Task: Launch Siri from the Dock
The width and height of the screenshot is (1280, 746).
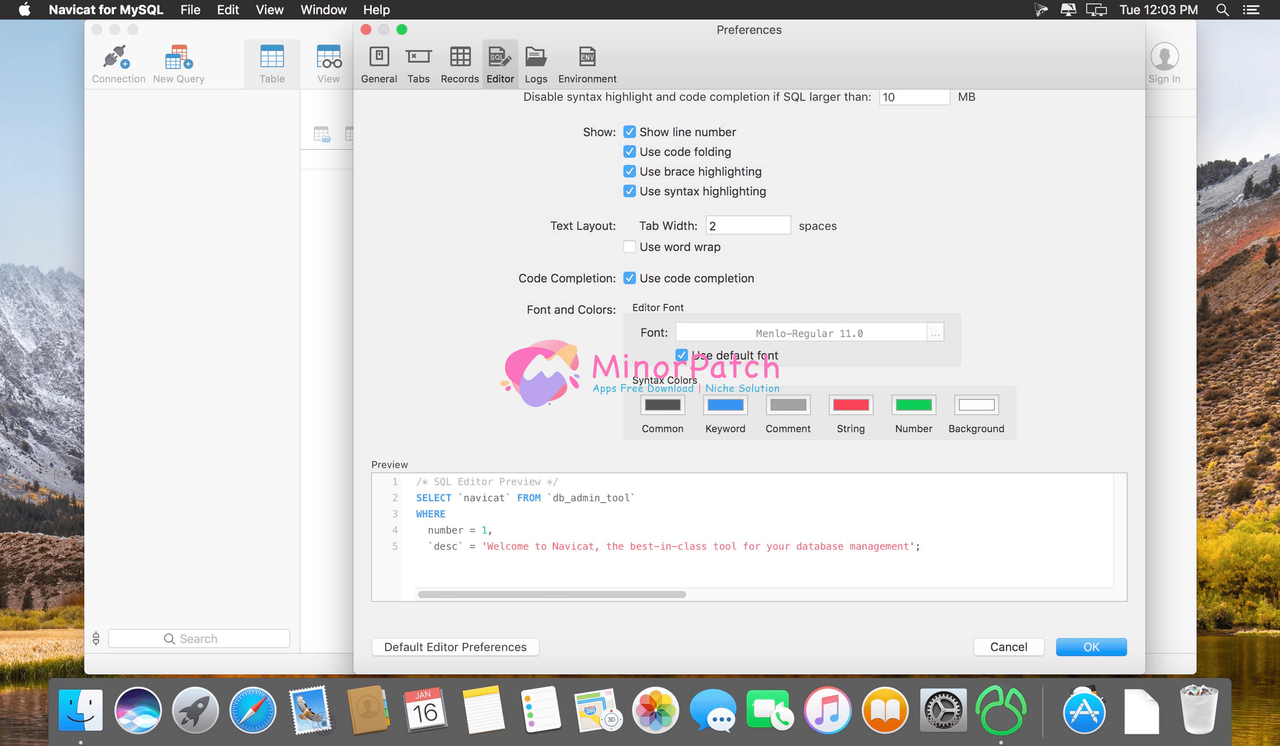Action: tap(138, 710)
